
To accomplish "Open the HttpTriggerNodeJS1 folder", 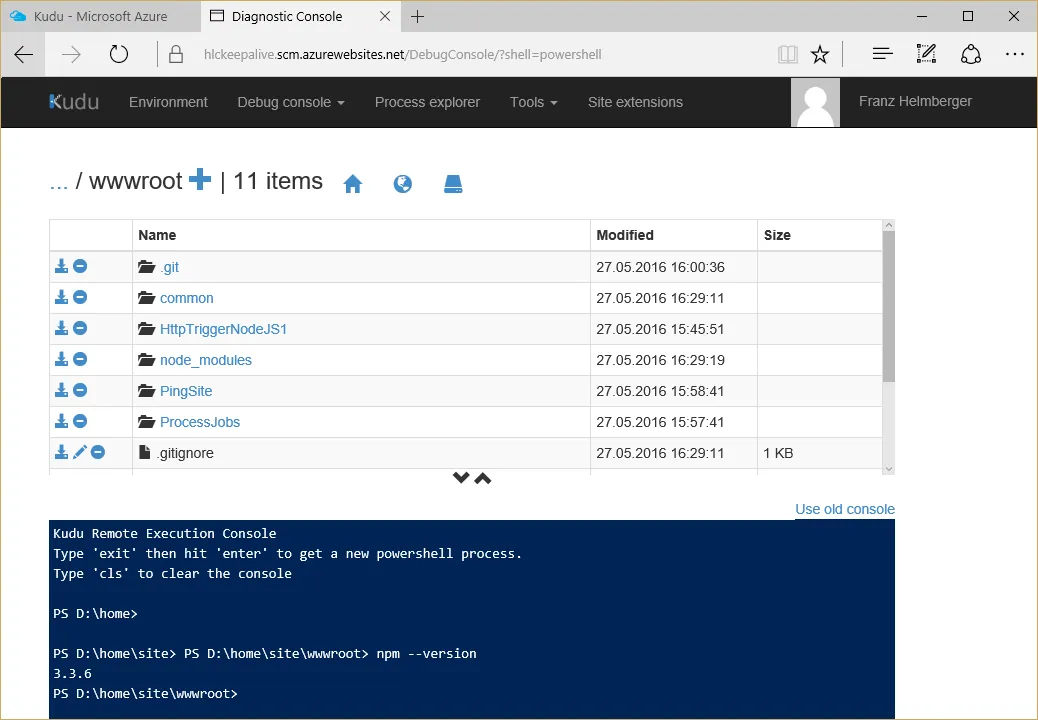I will 223,328.
